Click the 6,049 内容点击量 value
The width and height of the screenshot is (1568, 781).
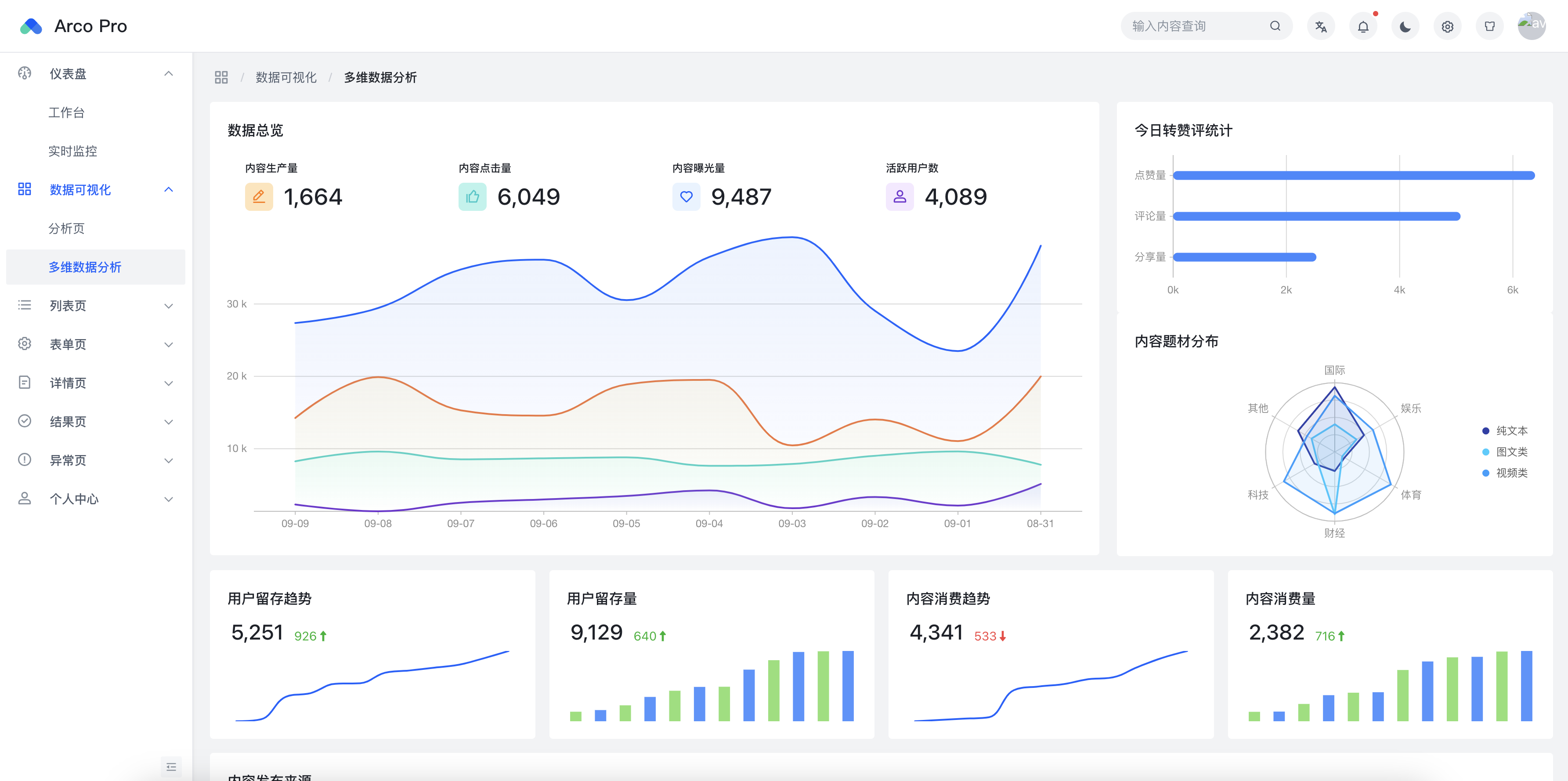pos(528,197)
